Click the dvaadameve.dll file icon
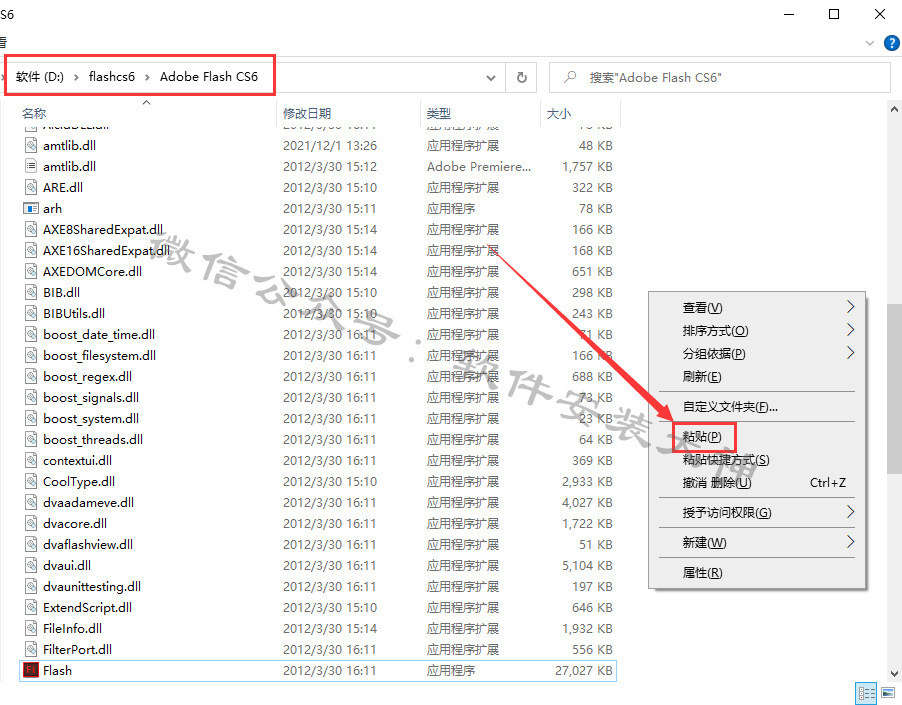Viewport: 902px width, 705px height. click(x=30, y=503)
